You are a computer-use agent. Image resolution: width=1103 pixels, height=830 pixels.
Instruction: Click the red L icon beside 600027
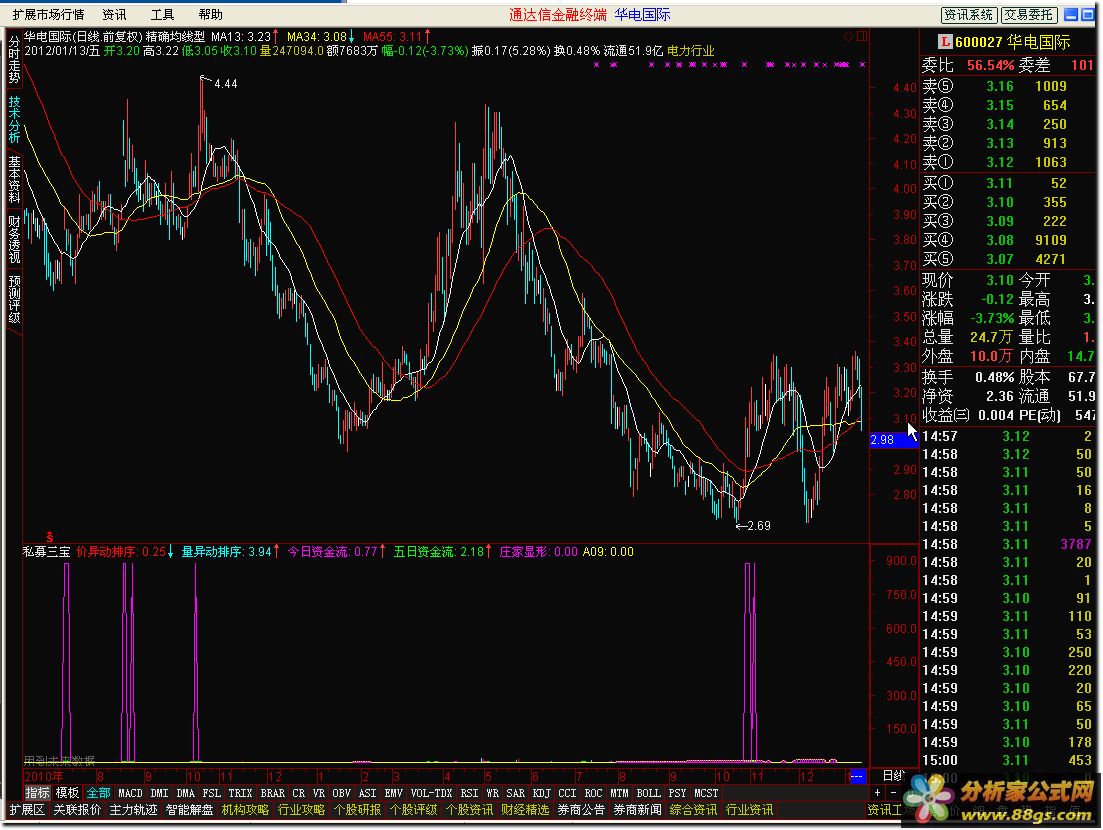[943, 42]
